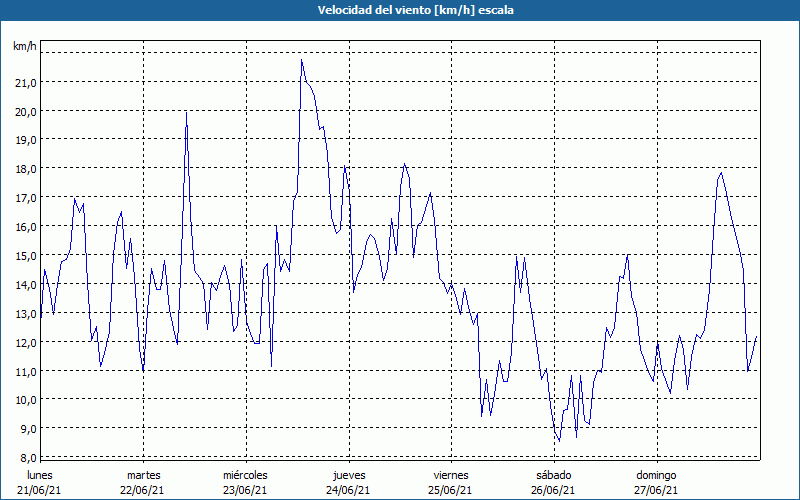Select the 'jueves' day label
800x500 pixels.
[x=349, y=475]
